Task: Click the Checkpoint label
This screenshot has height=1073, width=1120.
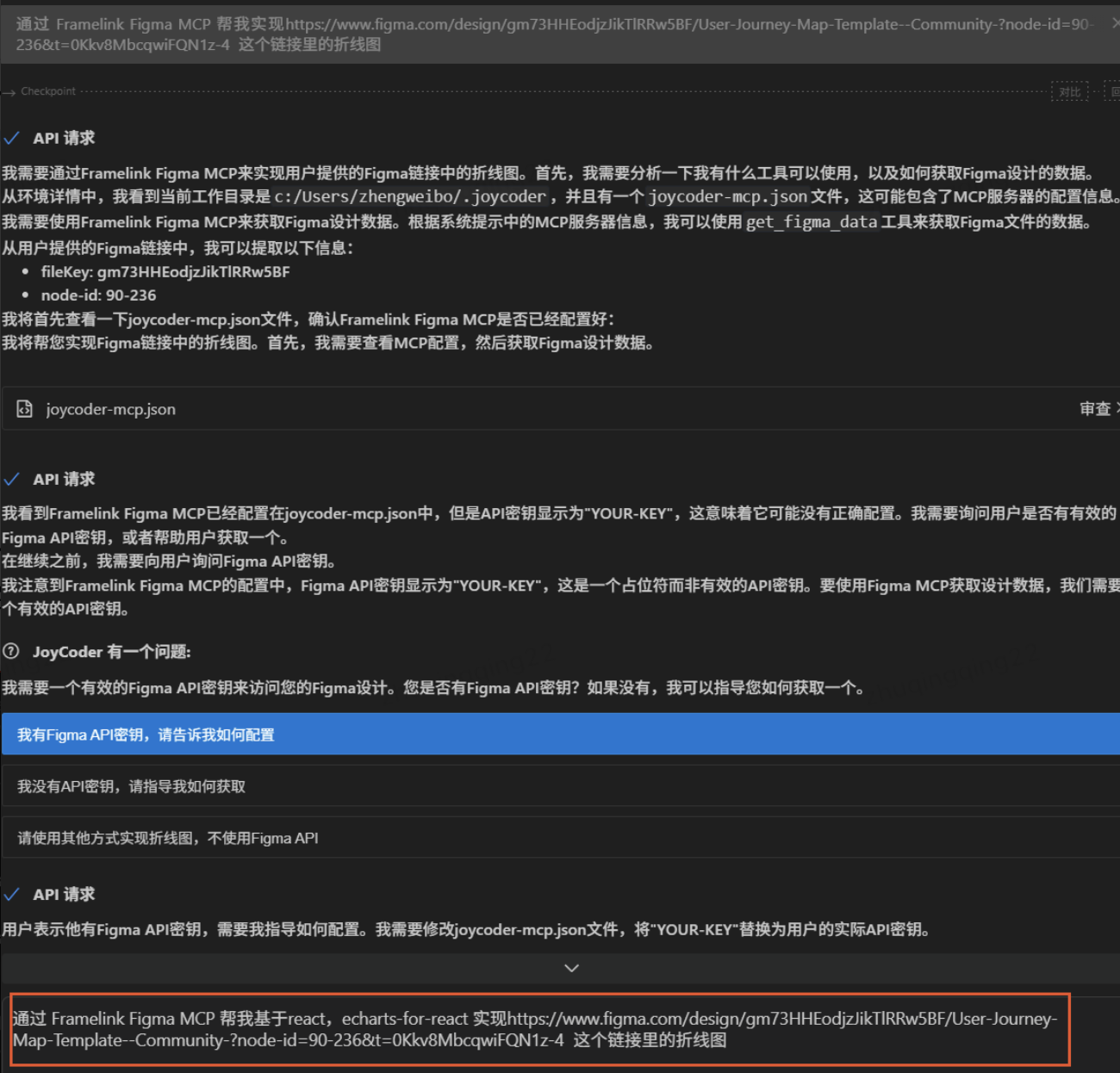Action: 48,91
